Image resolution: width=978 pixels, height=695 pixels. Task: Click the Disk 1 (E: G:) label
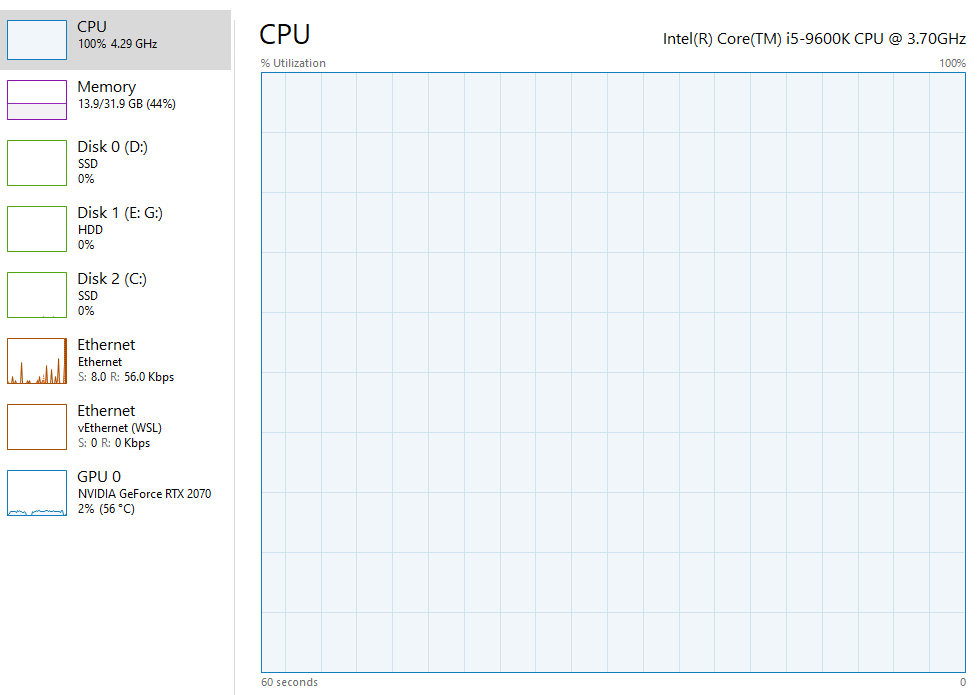(x=120, y=213)
